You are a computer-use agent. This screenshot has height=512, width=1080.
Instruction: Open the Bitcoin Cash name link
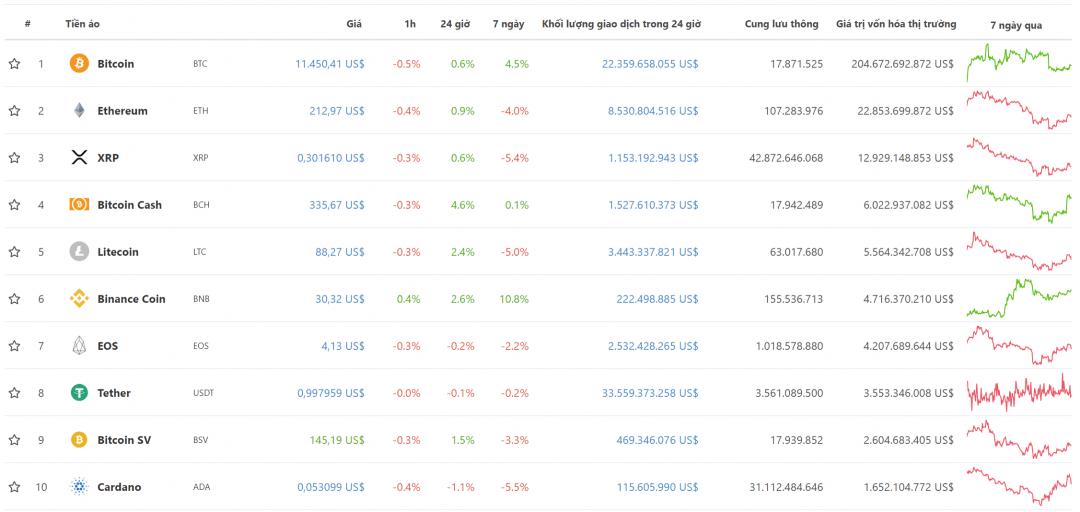click(129, 205)
